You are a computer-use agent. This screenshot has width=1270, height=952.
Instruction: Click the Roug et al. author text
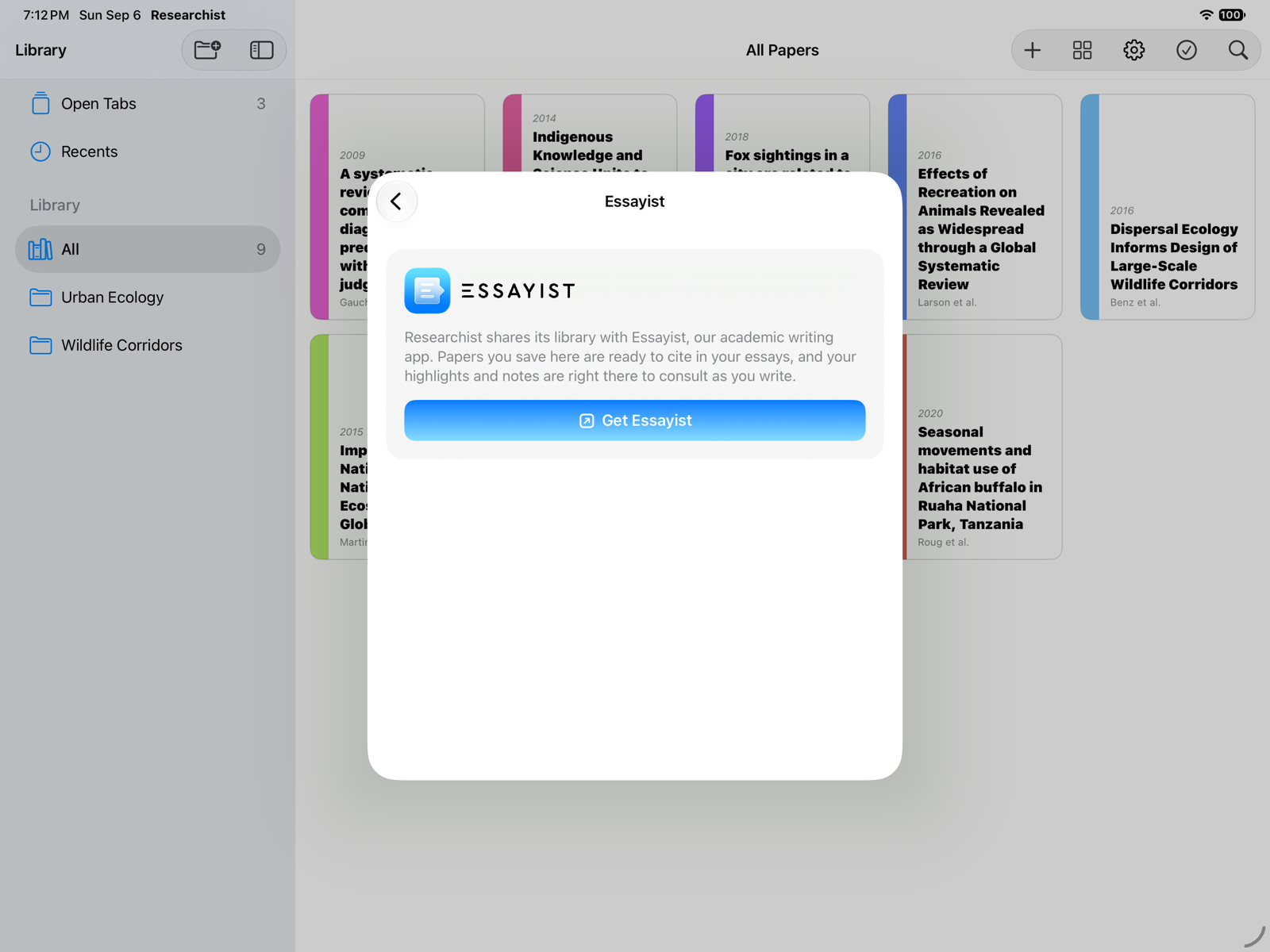(943, 542)
